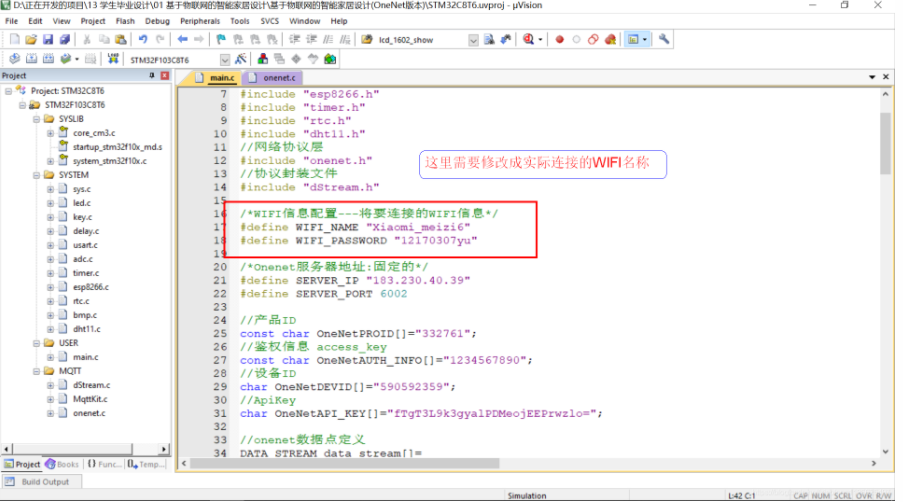
Task: Open the window layout dropdown arrow
Action: pos(644,40)
